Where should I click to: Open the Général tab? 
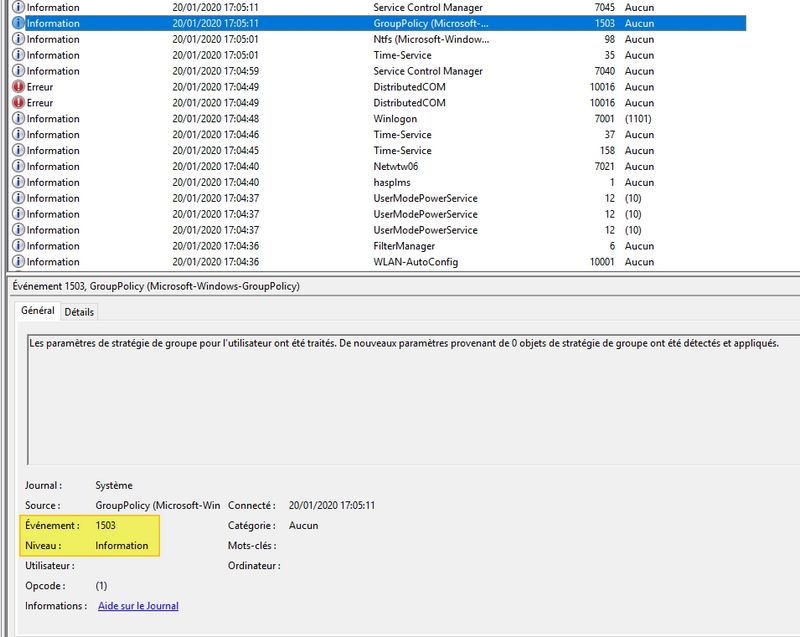(x=39, y=312)
